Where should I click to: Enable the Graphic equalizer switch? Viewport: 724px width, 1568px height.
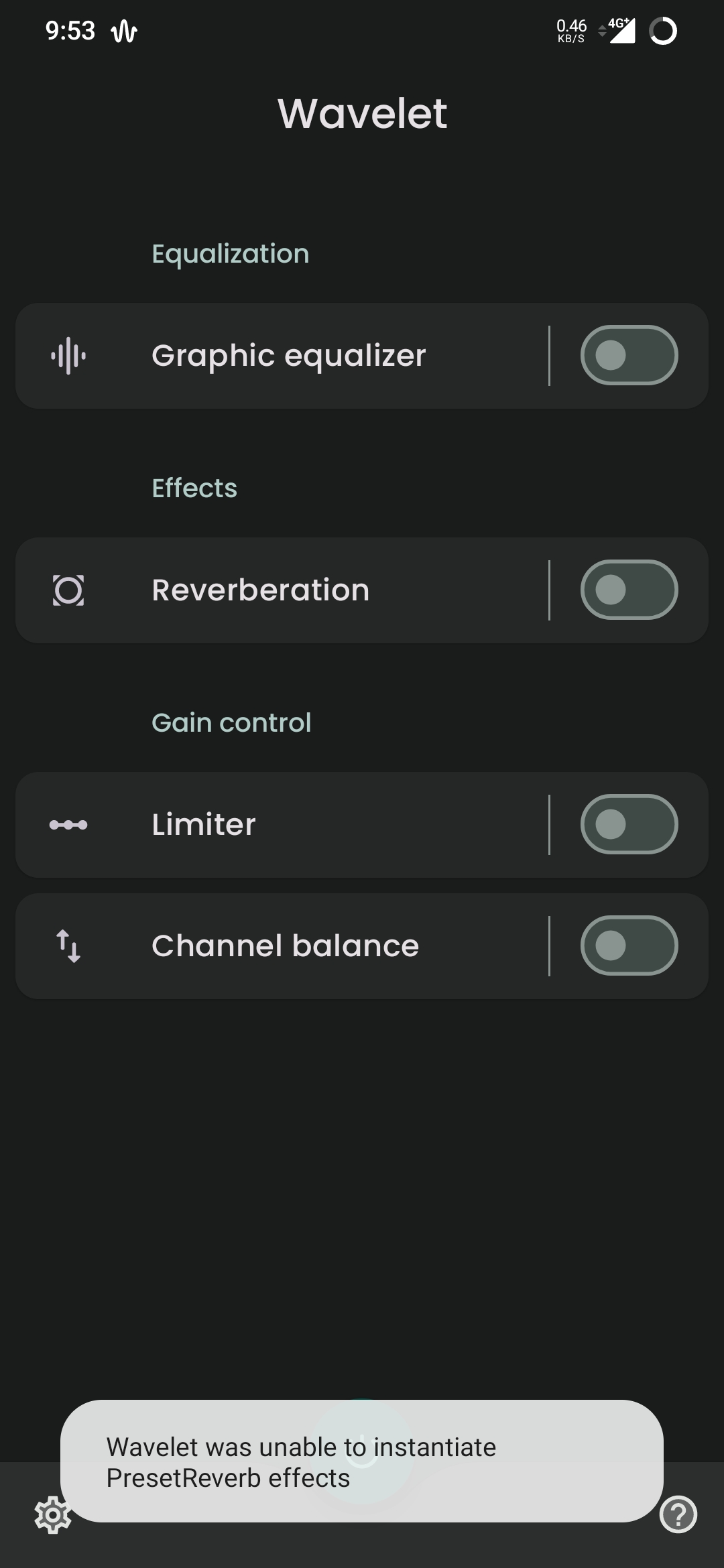[629, 355]
